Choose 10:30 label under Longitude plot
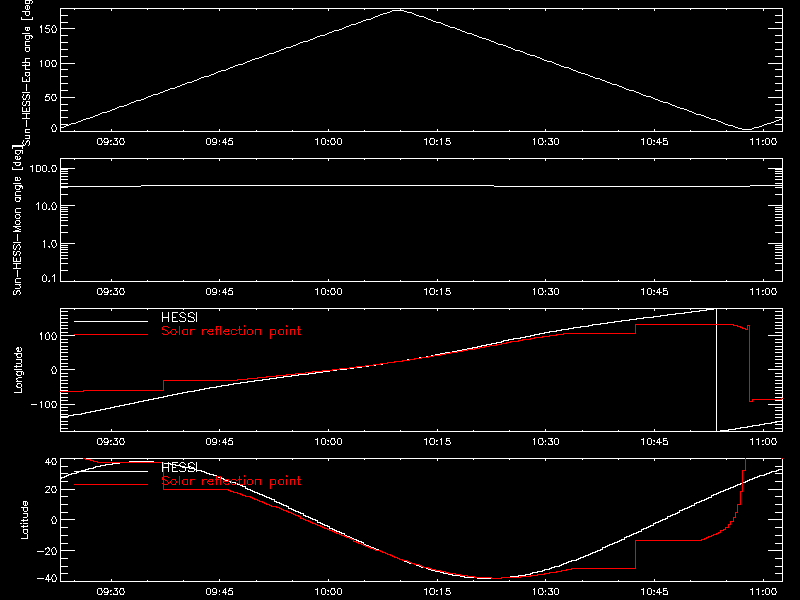 coord(545,442)
